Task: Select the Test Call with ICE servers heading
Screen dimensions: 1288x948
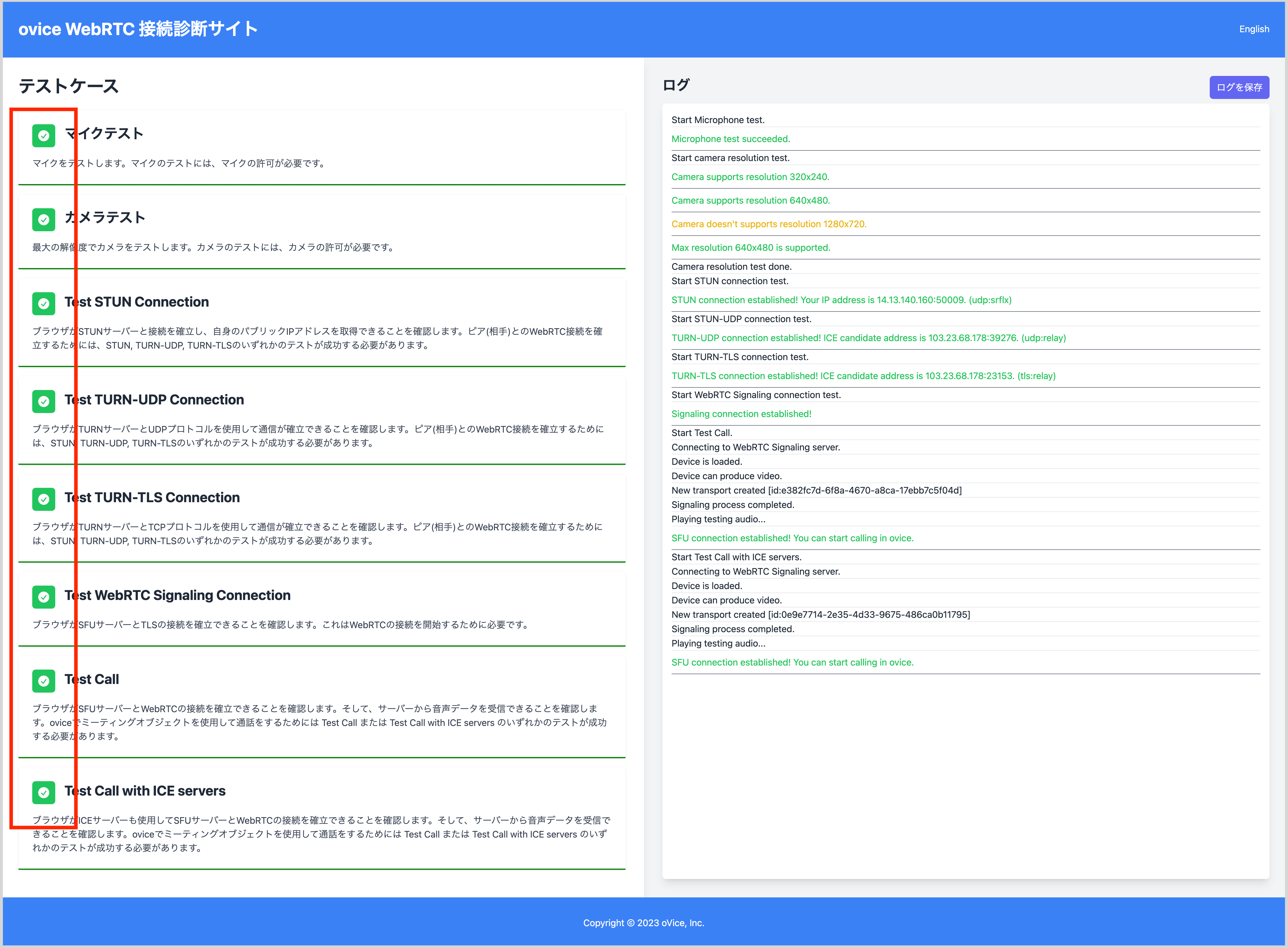Action: [x=145, y=791]
